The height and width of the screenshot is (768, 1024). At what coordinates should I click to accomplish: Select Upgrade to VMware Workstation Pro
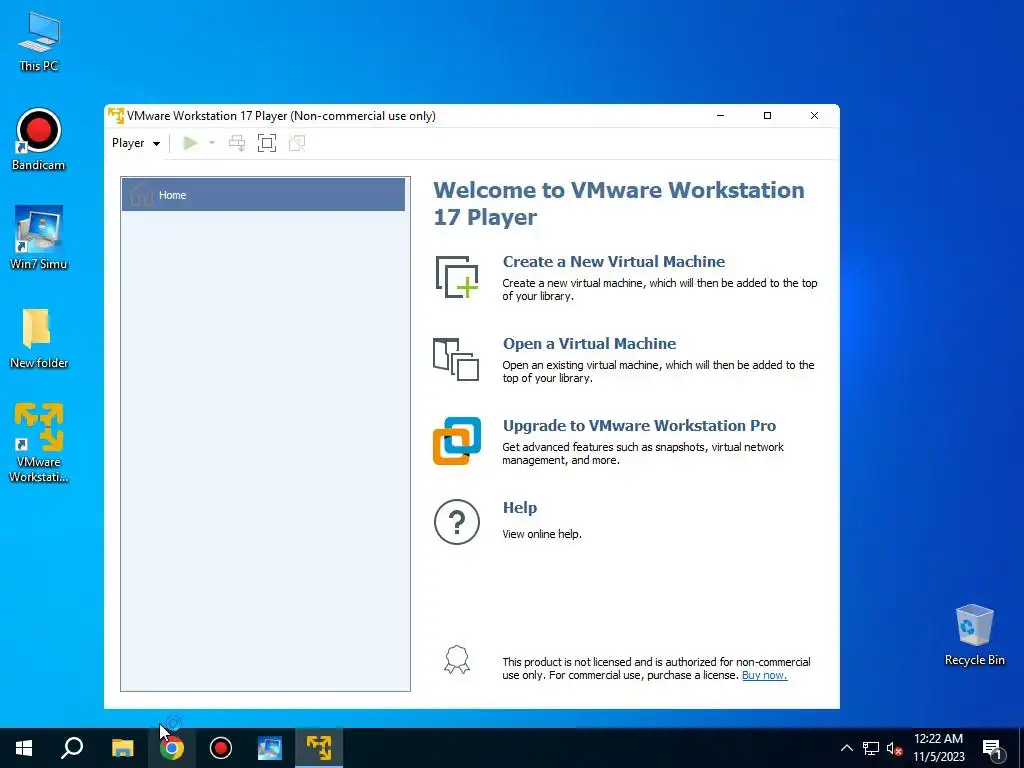pyautogui.click(x=639, y=426)
